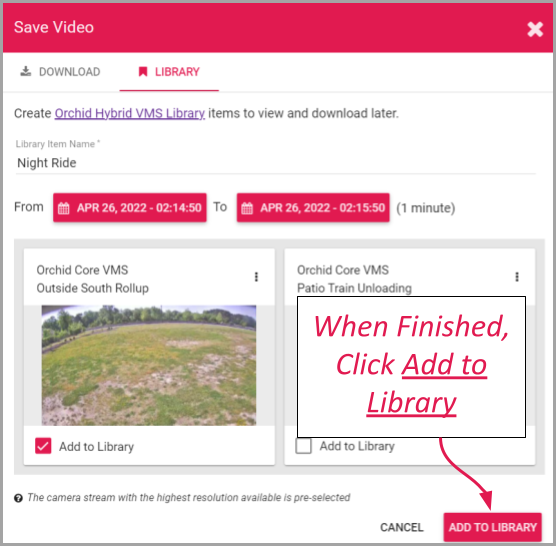
Task: Check Add to Library for Patio Train Unloading
Action: click(x=304, y=446)
